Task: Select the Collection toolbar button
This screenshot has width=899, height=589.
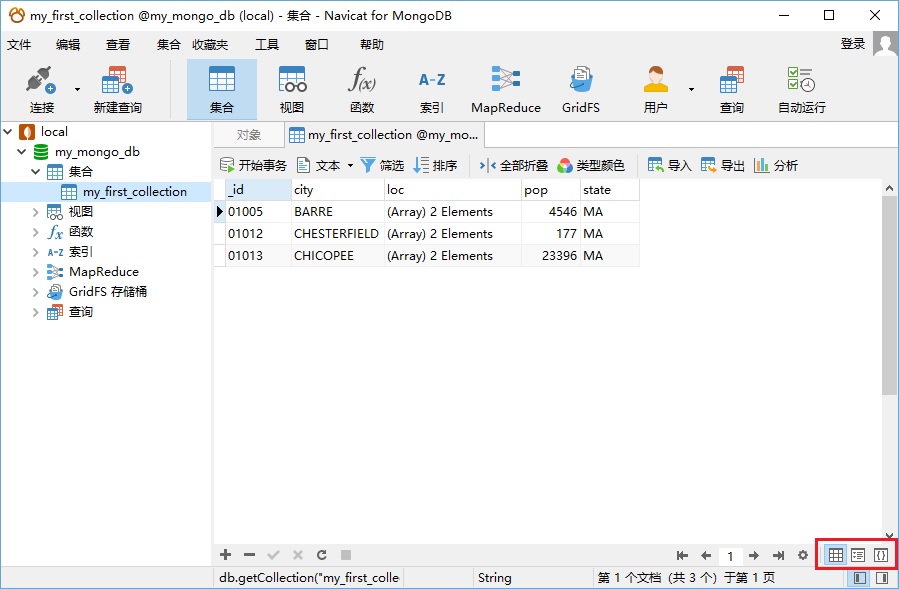Action: click(x=222, y=89)
